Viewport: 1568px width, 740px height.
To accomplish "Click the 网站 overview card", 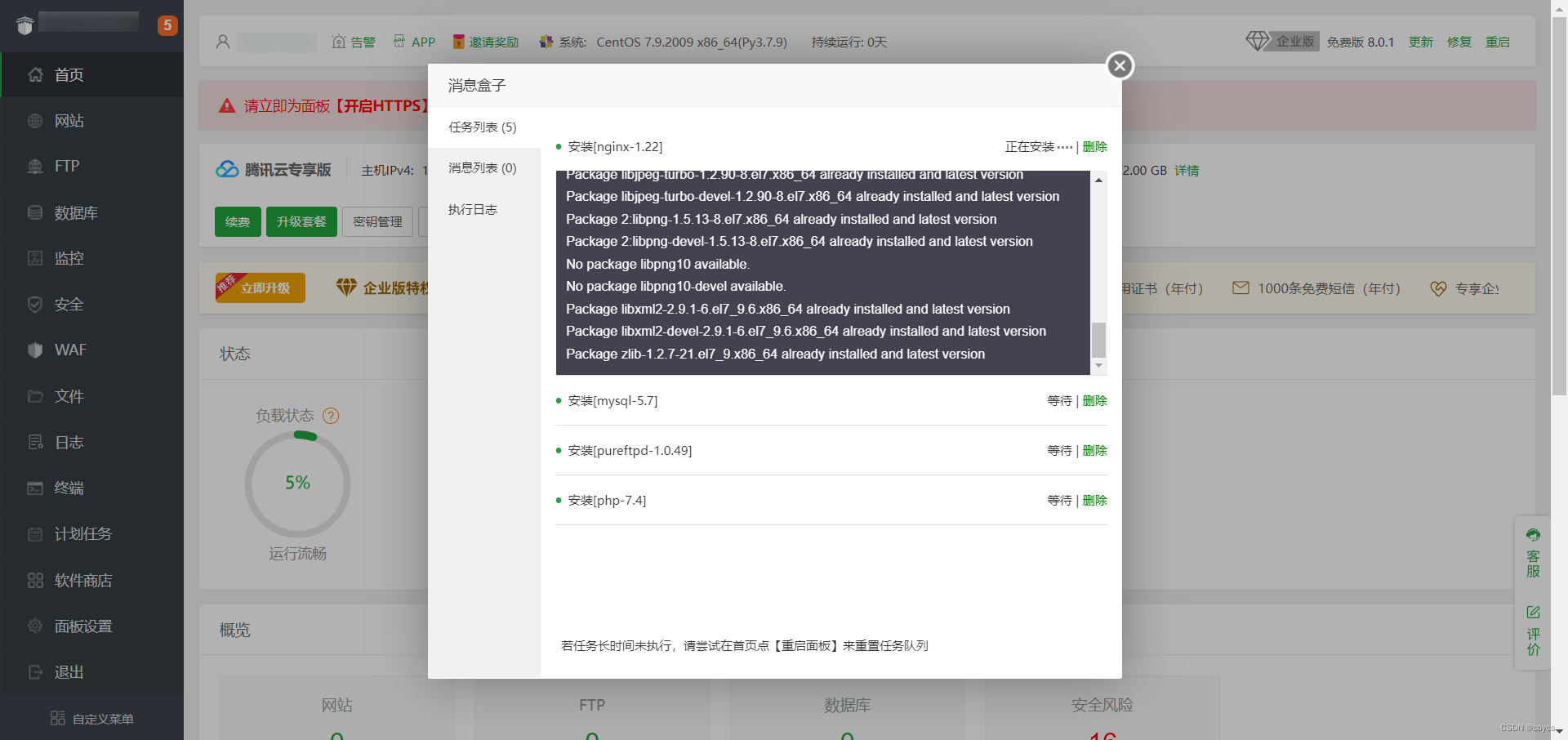I will [x=336, y=708].
